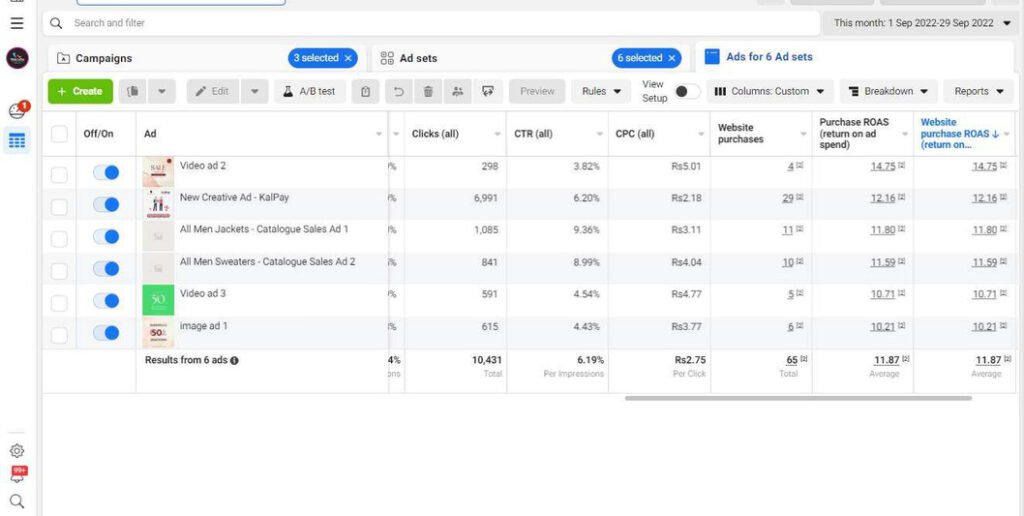1024x516 pixels.
Task: Click info icon next to Results from 6 ads
Action: [234, 361]
